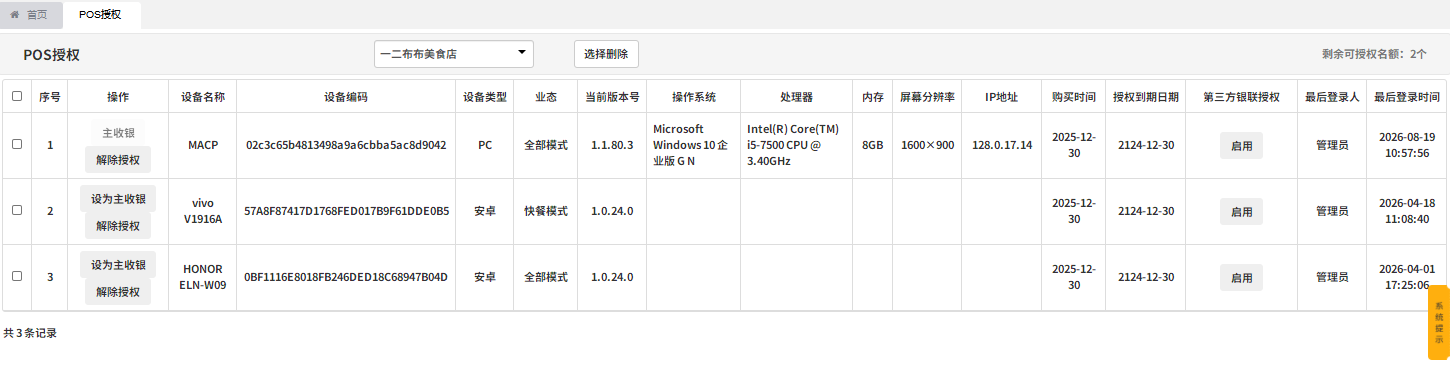Click the 快餐模式 cell
This screenshot has width=1450, height=377.
[546, 211]
